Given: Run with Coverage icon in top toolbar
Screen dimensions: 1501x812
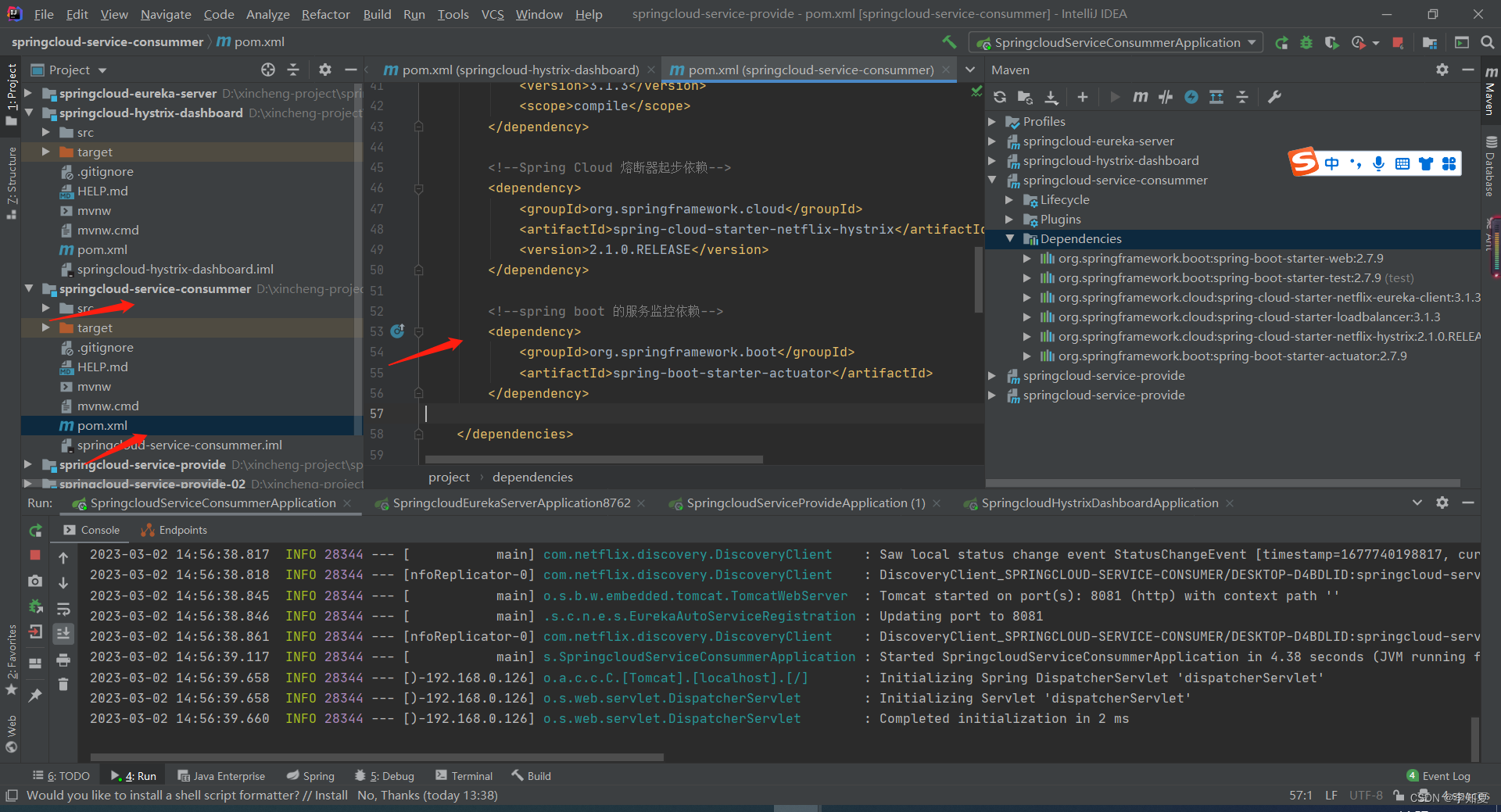Looking at the screenshot, I should click(x=1331, y=42).
